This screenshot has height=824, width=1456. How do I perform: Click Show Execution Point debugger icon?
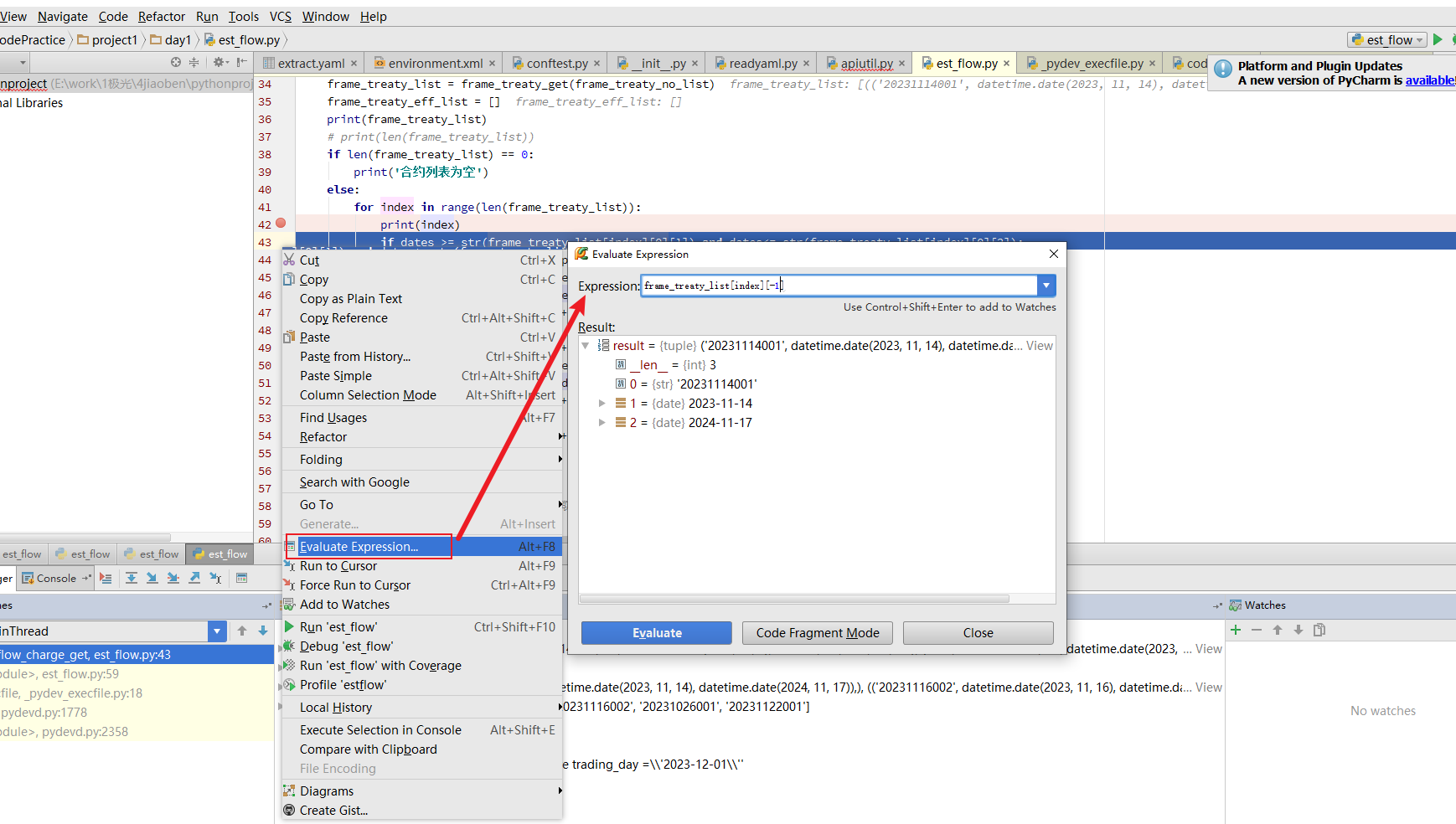click(106, 578)
